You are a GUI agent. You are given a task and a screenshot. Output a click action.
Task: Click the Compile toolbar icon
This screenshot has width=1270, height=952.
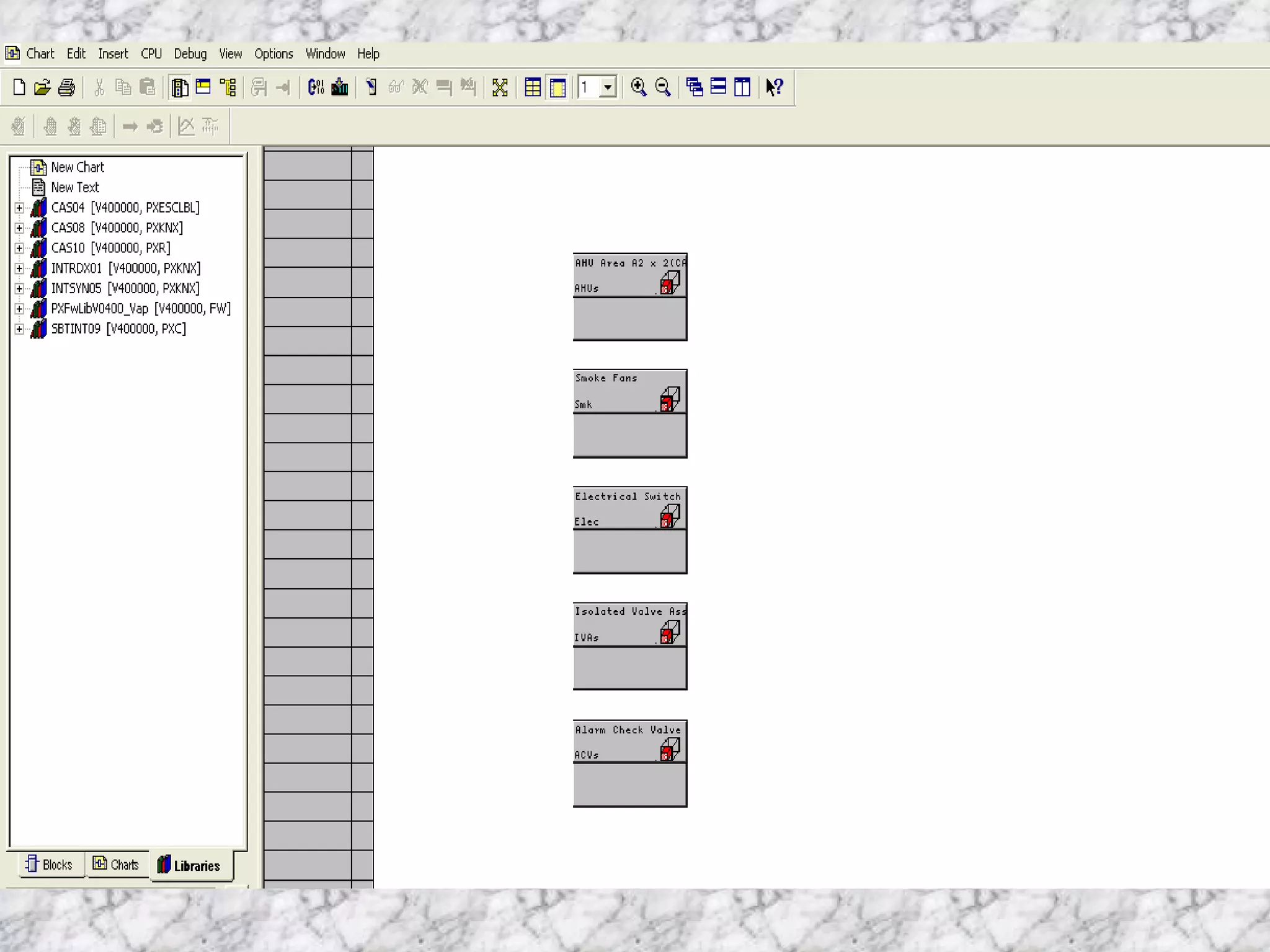pyautogui.click(x=316, y=87)
